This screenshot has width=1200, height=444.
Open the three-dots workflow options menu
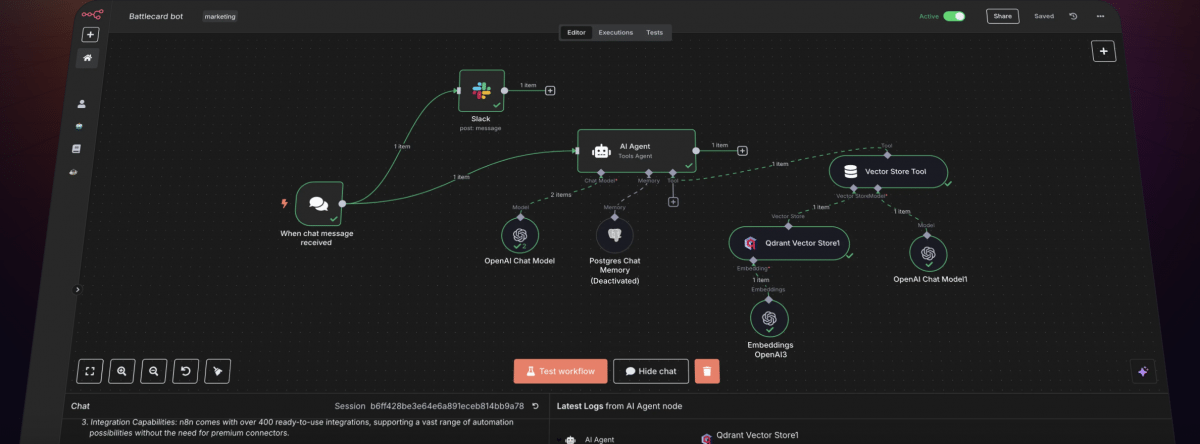[1101, 16]
